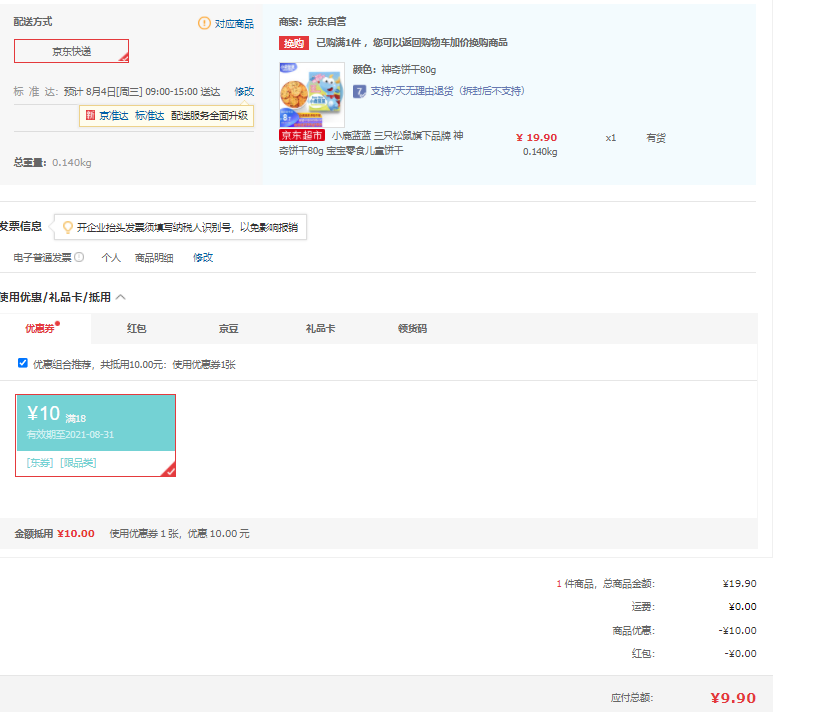
Task: Click the lightbulb tip icon in invoice notice
Action: tap(68, 228)
